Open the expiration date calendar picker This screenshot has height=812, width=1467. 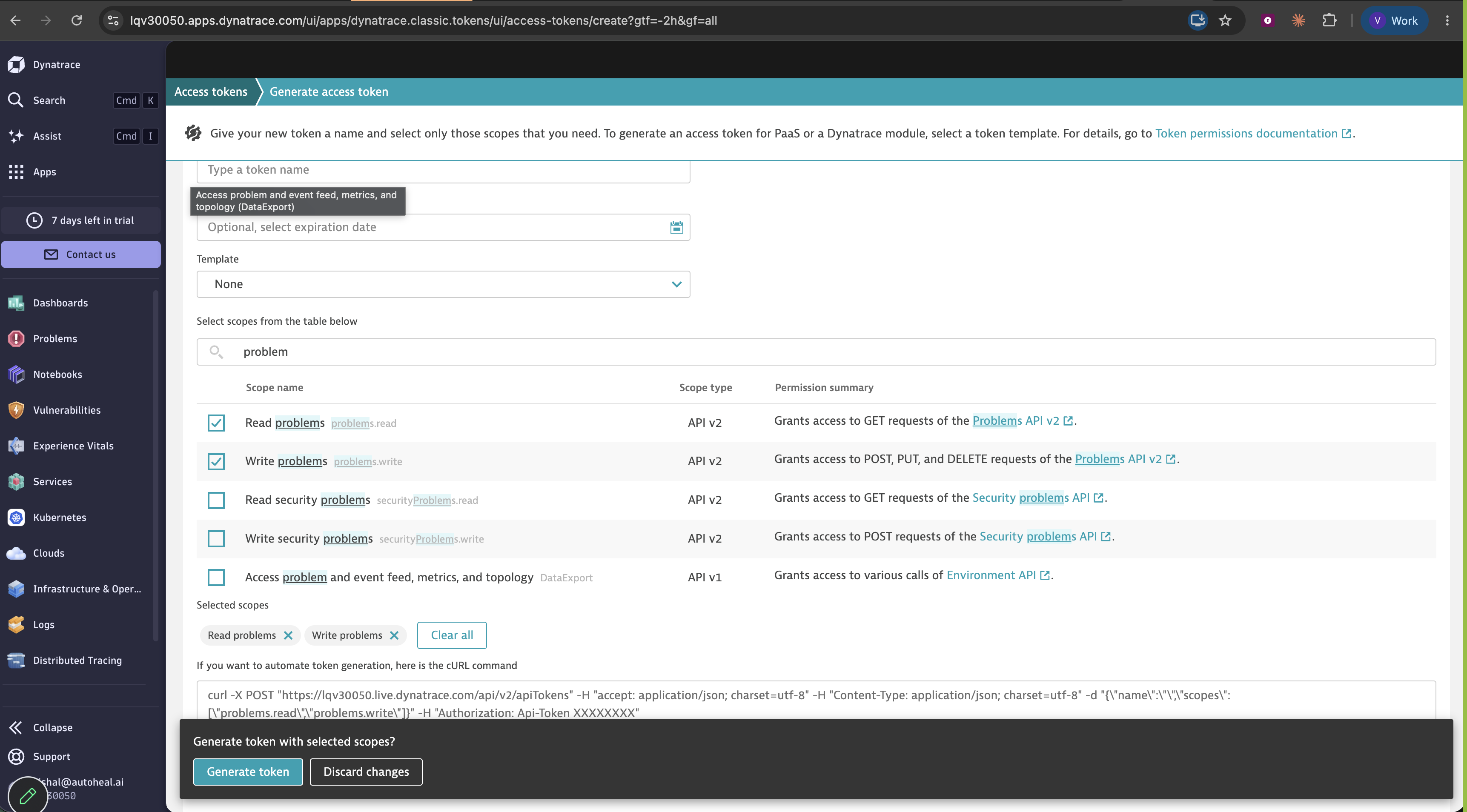click(676, 227)
